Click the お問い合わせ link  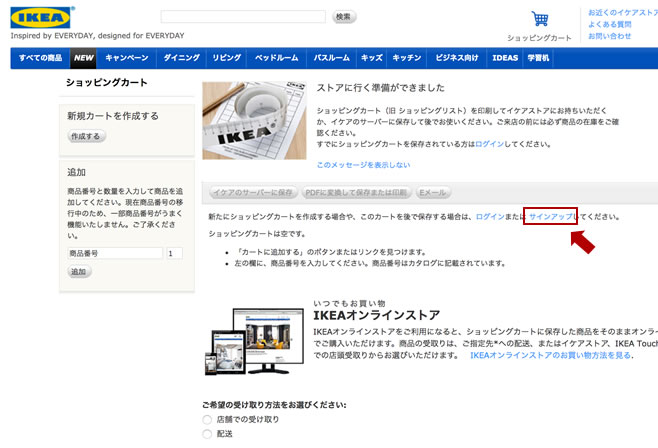tap(610, 36)
